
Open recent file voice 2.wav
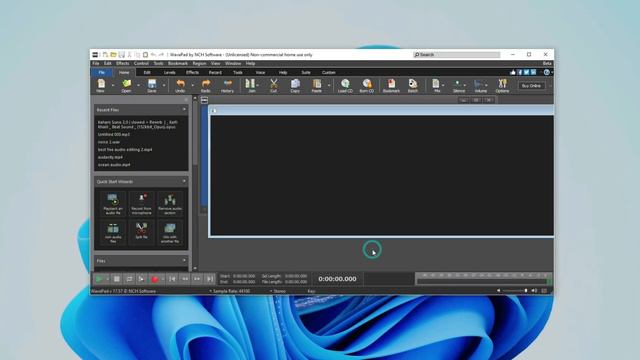tap(109, 142)
